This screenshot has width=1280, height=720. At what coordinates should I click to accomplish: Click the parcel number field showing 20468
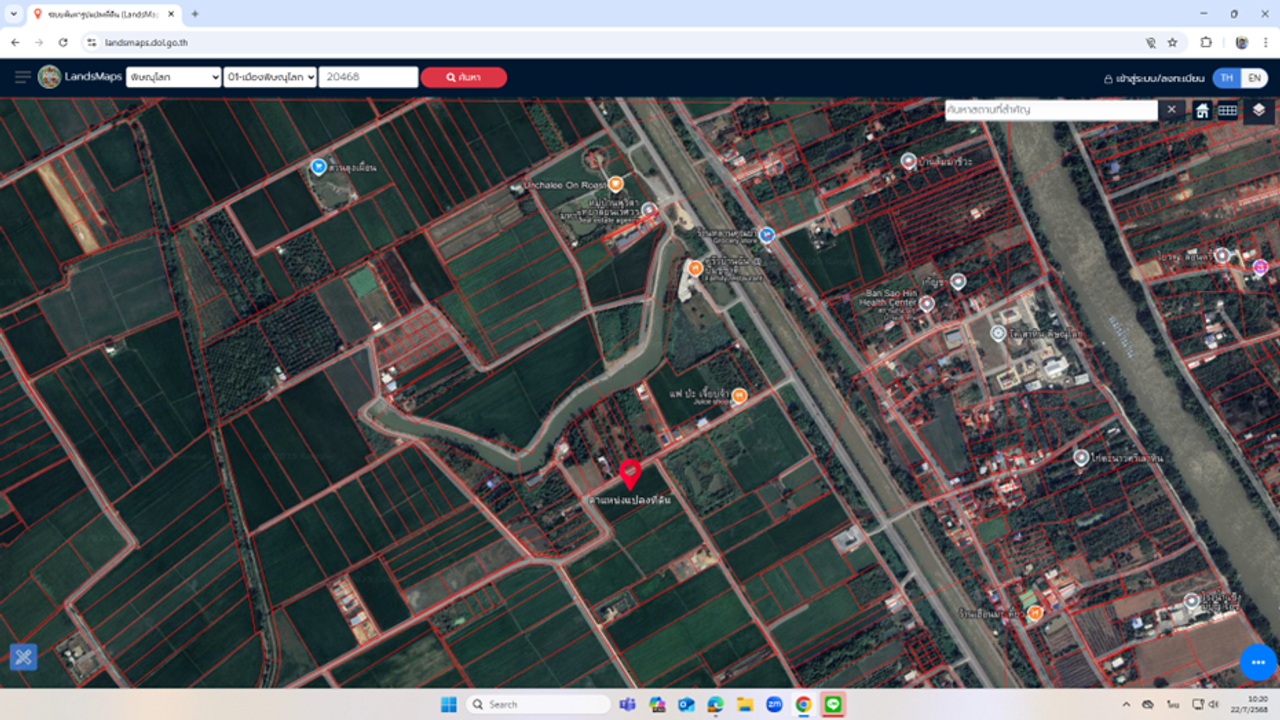368,78
